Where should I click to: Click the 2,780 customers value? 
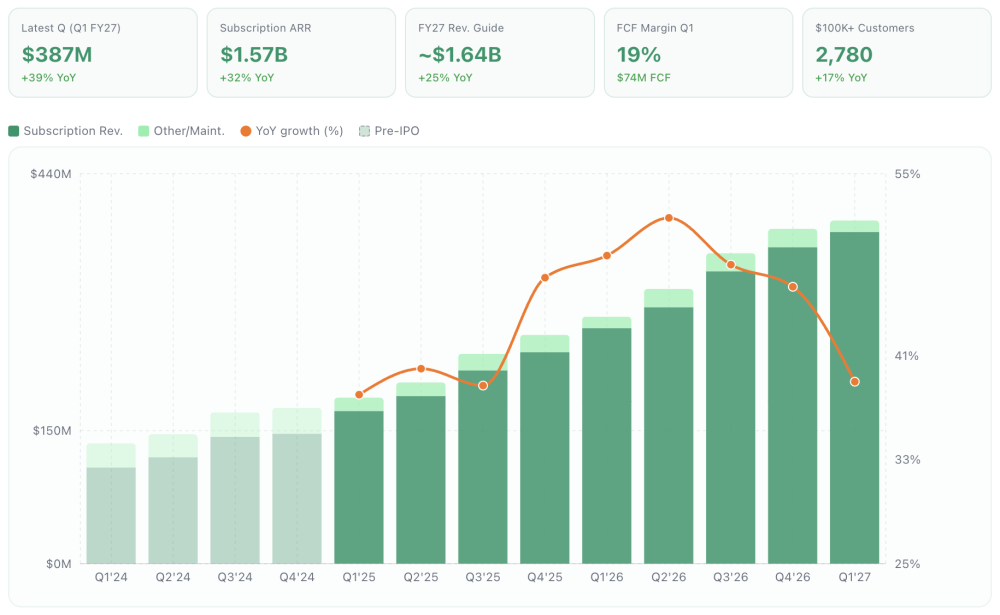pos(844,55)
